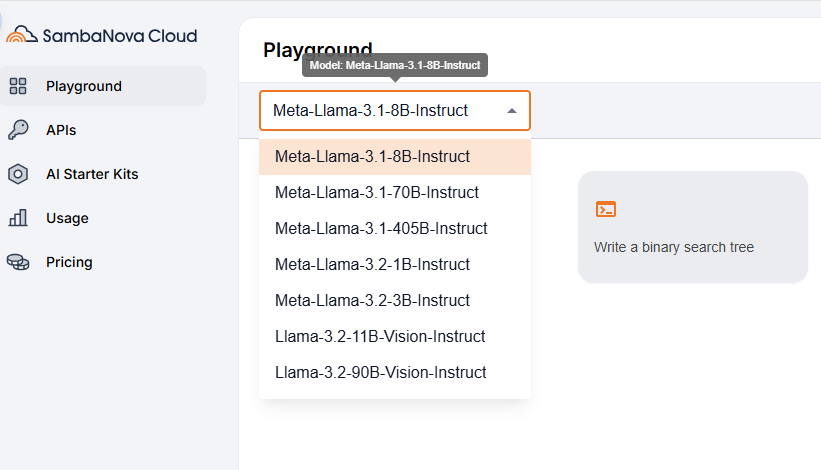Select Meta-Llama-3.1-8B-Instruct from the list
This screenshot has height=470, width=821.
pos(372,157)
